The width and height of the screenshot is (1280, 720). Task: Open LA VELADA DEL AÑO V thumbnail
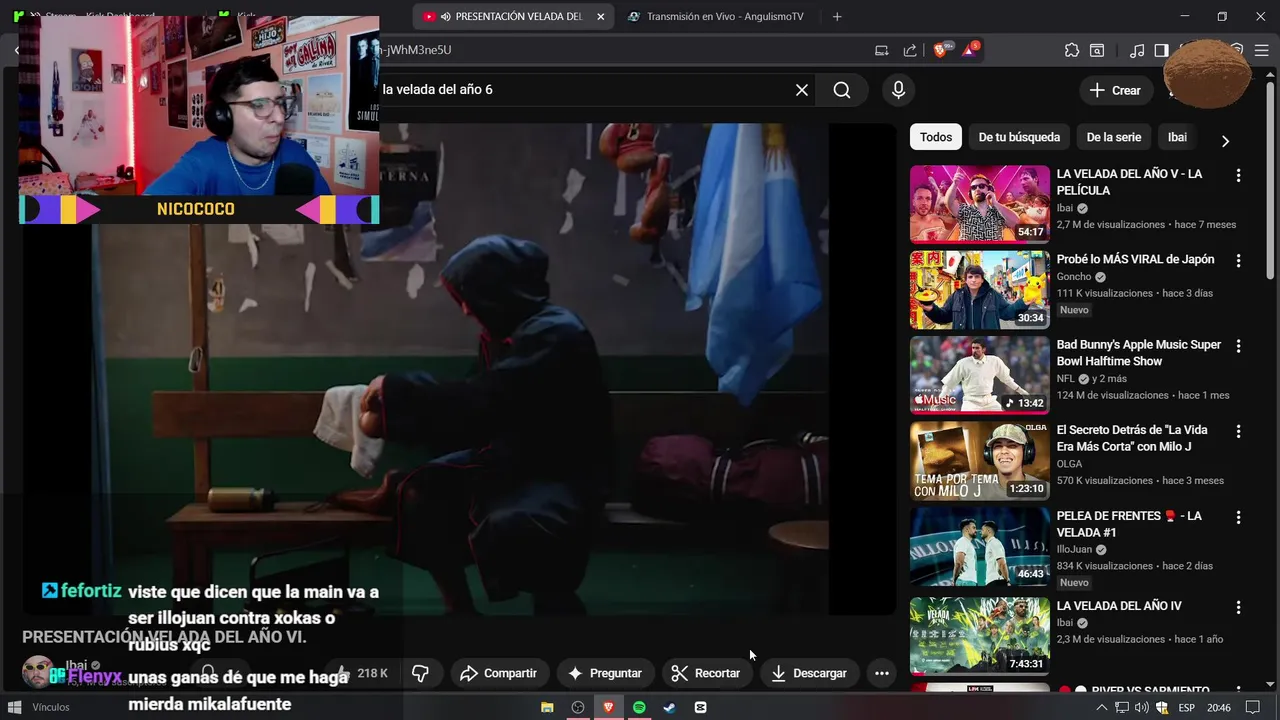coord(979,204)
